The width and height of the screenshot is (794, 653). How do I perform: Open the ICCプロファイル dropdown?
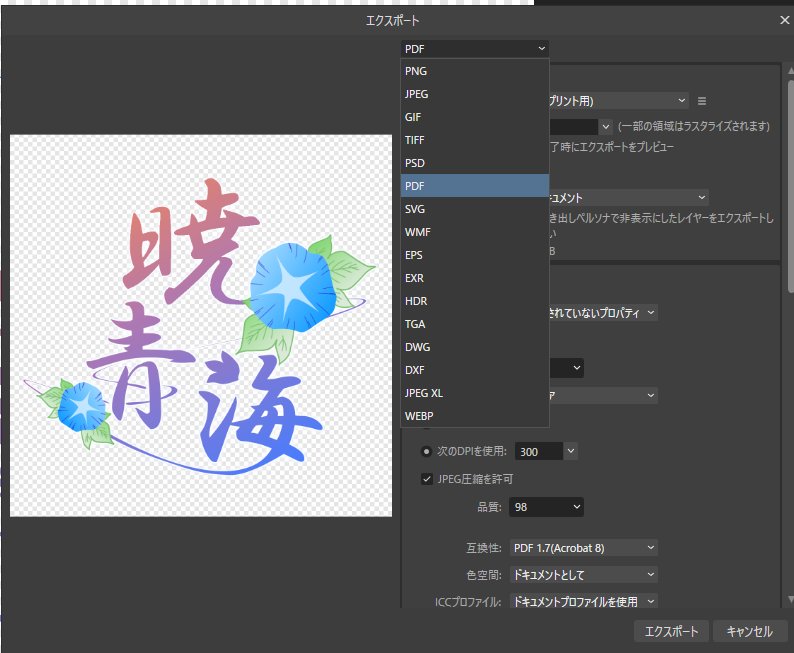(583, 601)
